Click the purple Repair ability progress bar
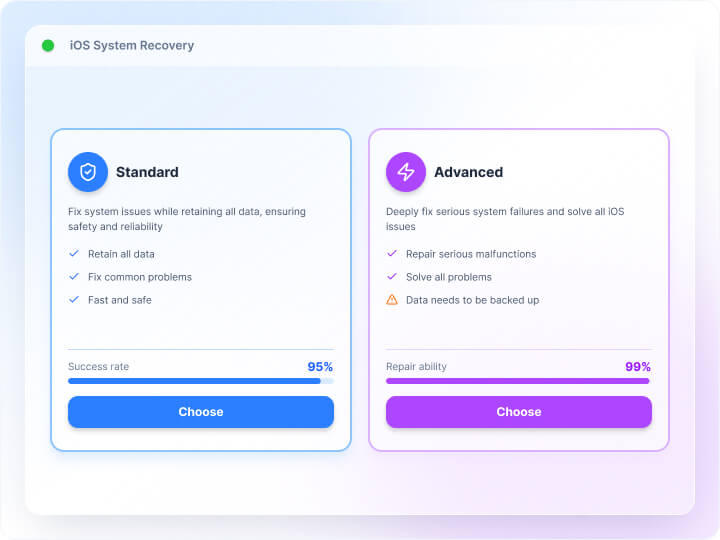 point(519,381)
